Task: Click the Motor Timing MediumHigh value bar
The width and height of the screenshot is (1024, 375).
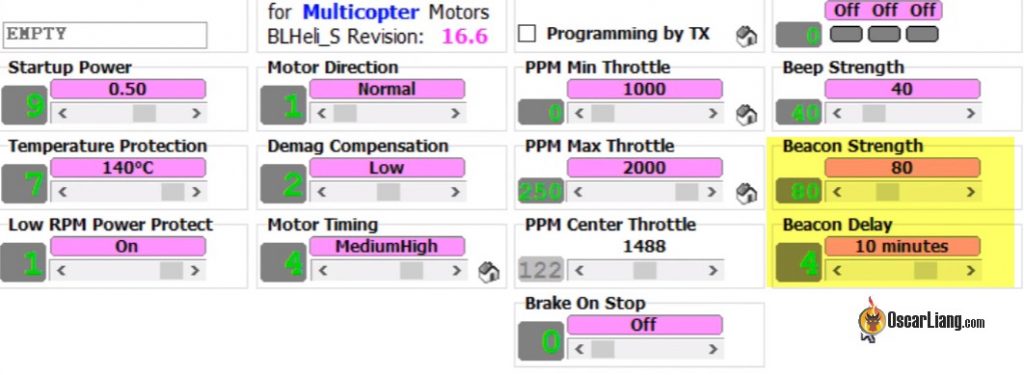Action: [387, 246]
